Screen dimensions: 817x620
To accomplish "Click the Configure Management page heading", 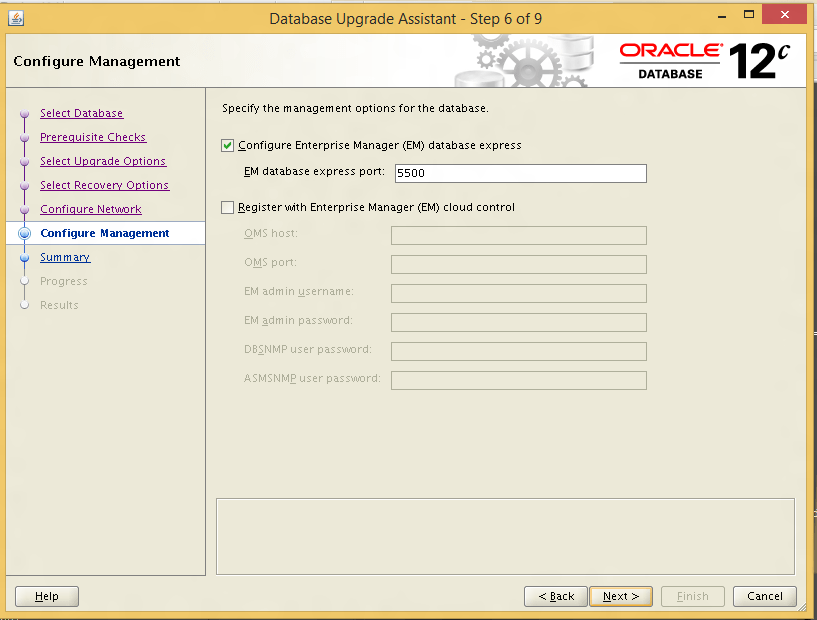I will tap(96, 61).
